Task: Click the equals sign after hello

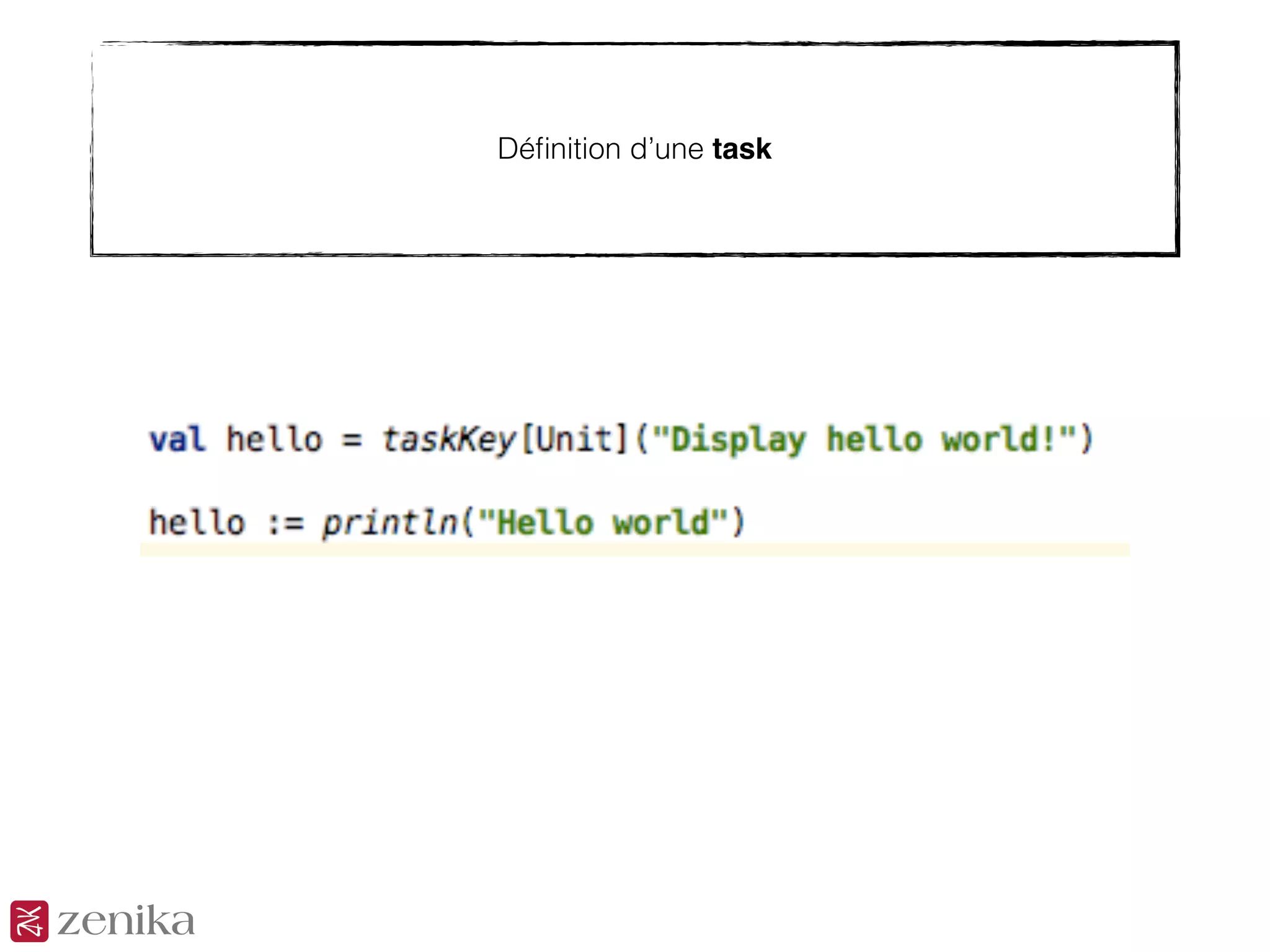Action: point(352,441)
